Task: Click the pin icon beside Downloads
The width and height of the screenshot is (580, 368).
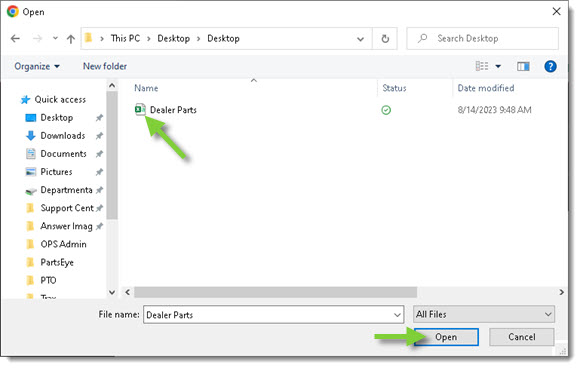Action: click(x=99, y=136)
